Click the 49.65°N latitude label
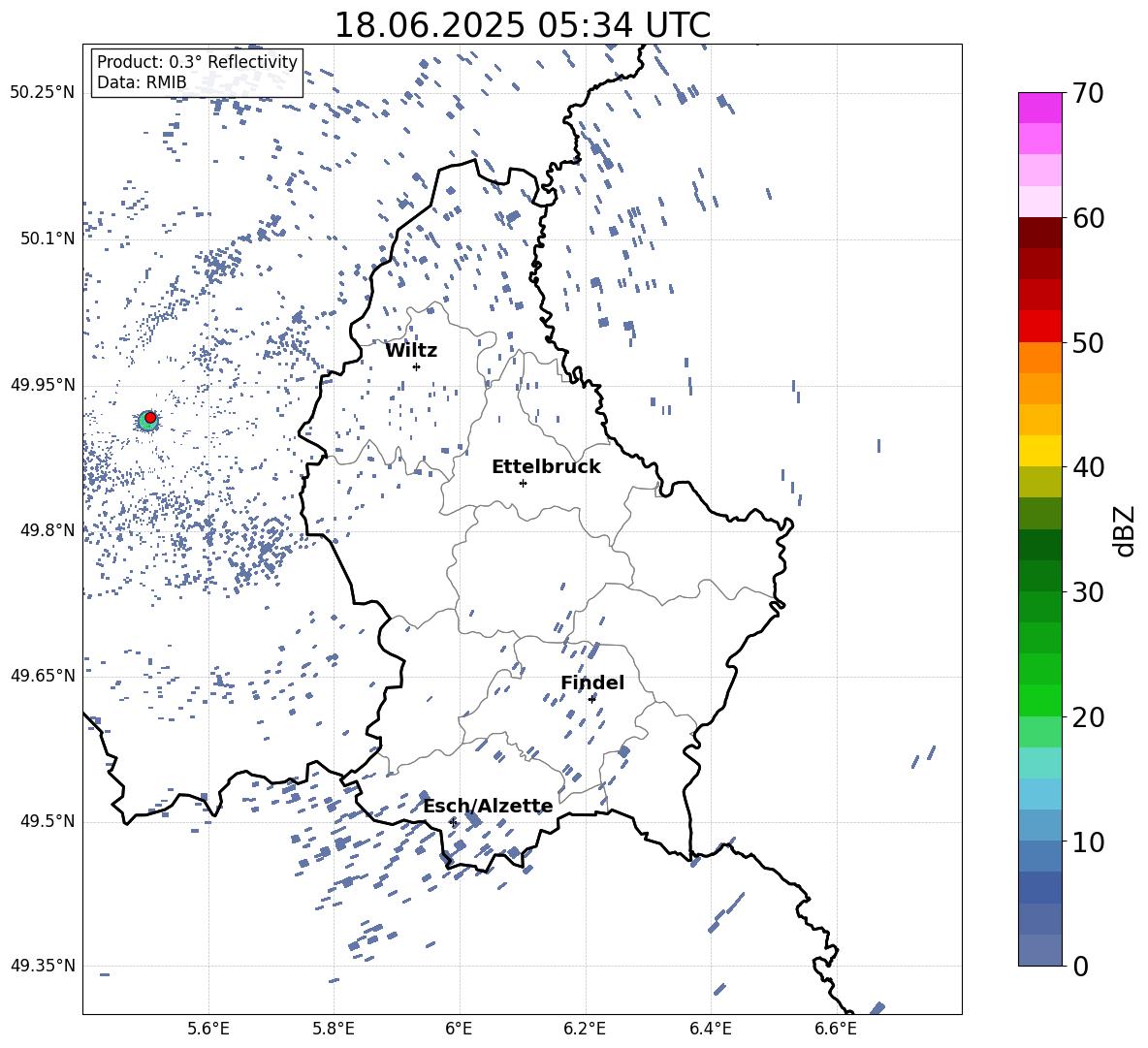This screenshot has height=1048, width=1148. (43, 676)
